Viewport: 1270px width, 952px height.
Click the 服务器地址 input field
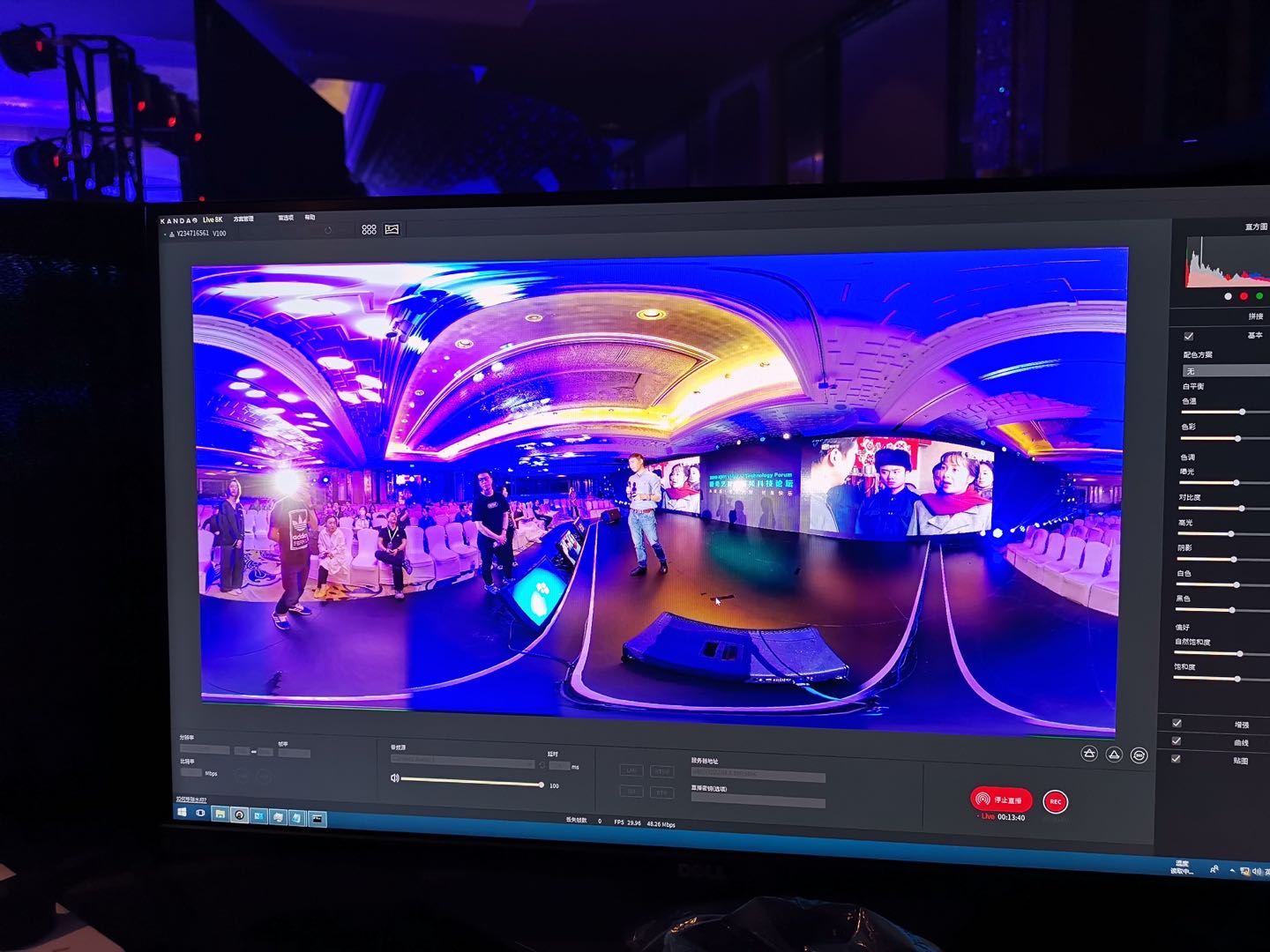point(758,776)
